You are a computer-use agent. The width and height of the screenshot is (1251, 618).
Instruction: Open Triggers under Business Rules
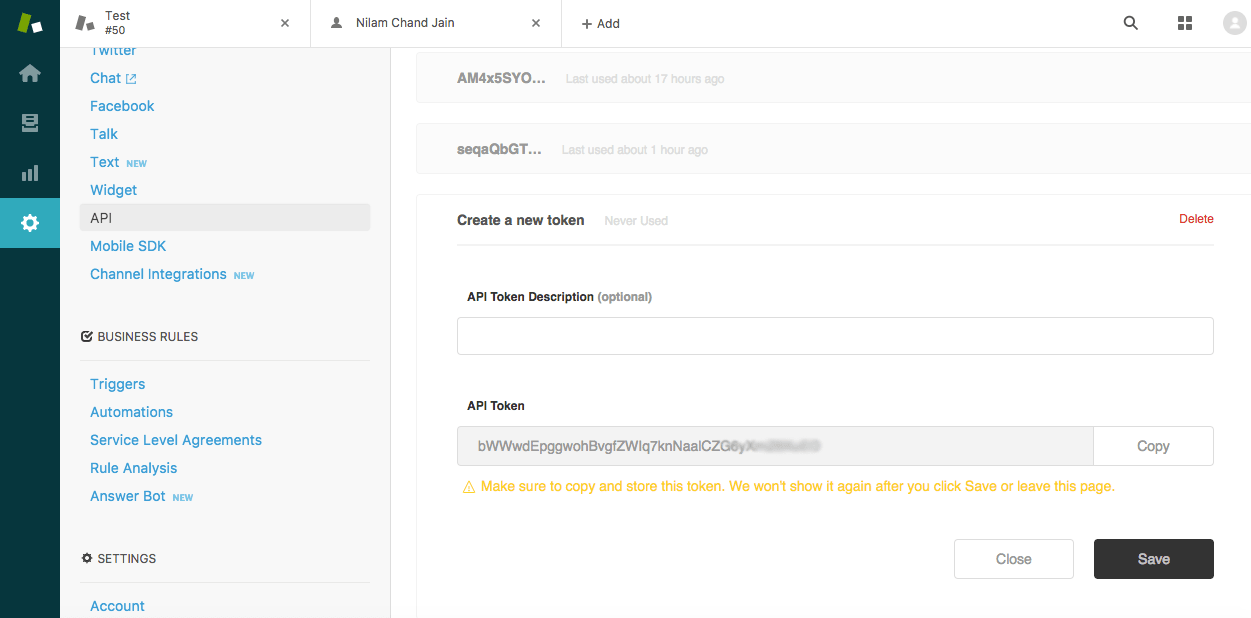coord(118,384)
